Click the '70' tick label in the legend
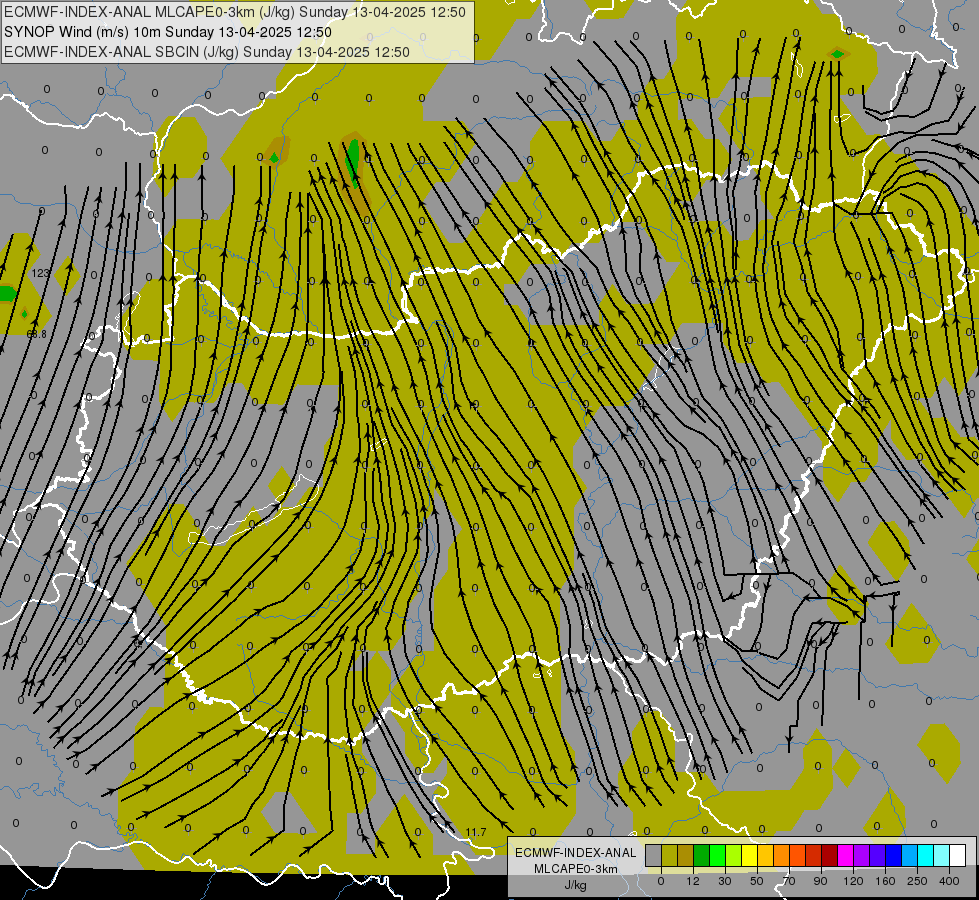The width and height of the screenshot is (979, 900). (x=789, y=881)
